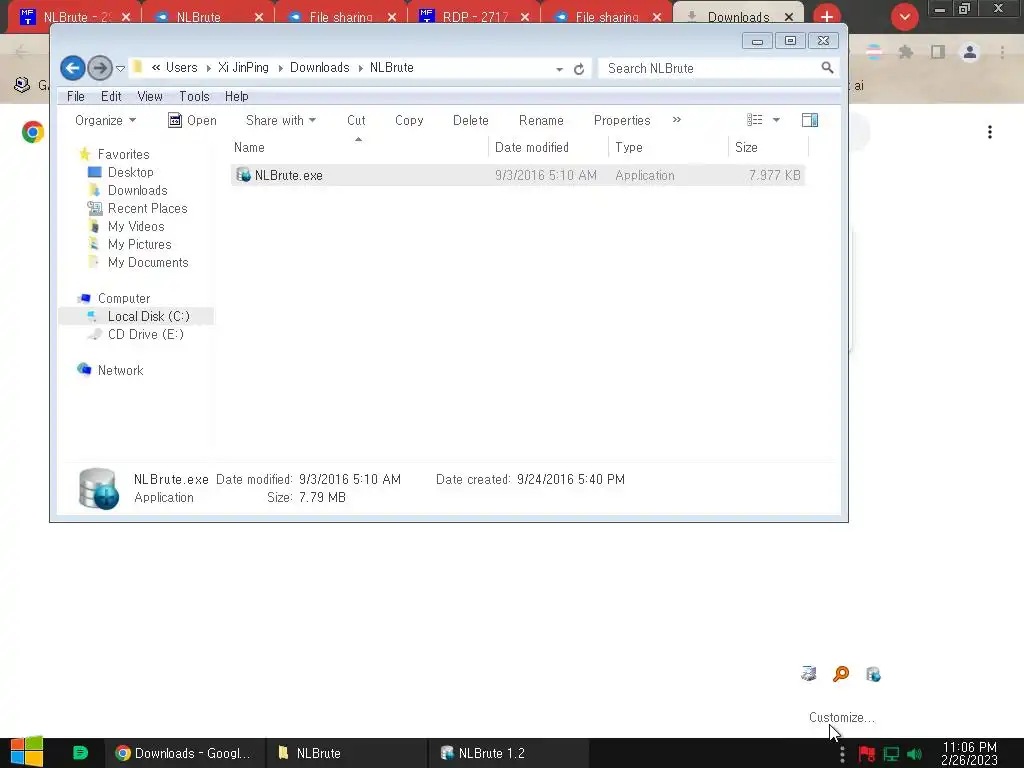Open Downloads in the navigation pane
The height and width of the screenshot is (768, 1024).
click(137, 190)
